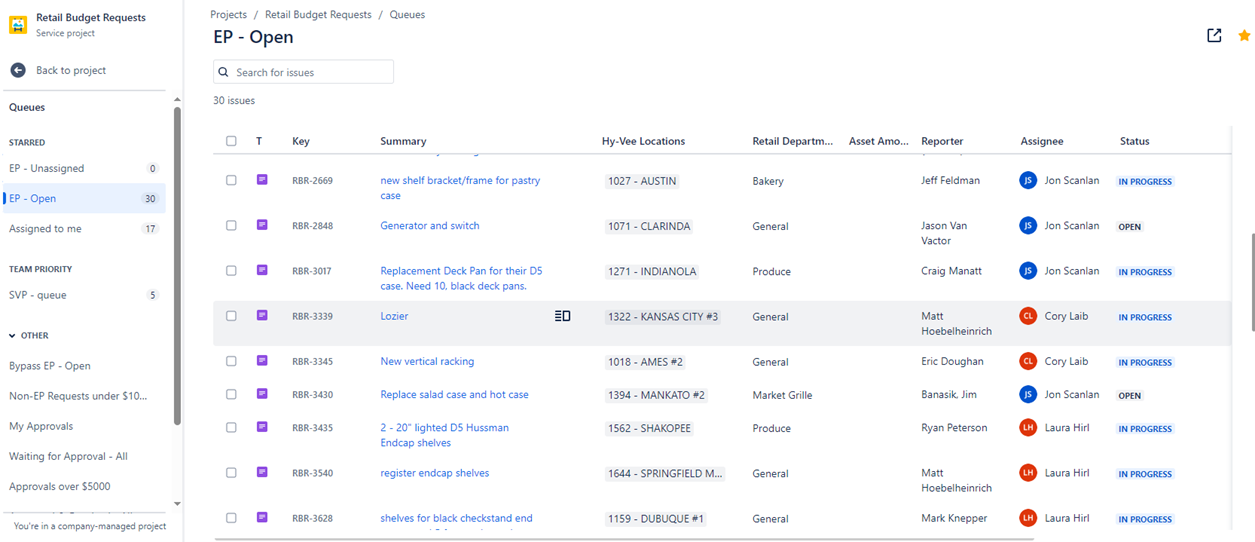Image resolution: width=1255 pixels, height=542 pixels.
Task: Click Retail Budget Requests project avatar icon
Action: 18,25
